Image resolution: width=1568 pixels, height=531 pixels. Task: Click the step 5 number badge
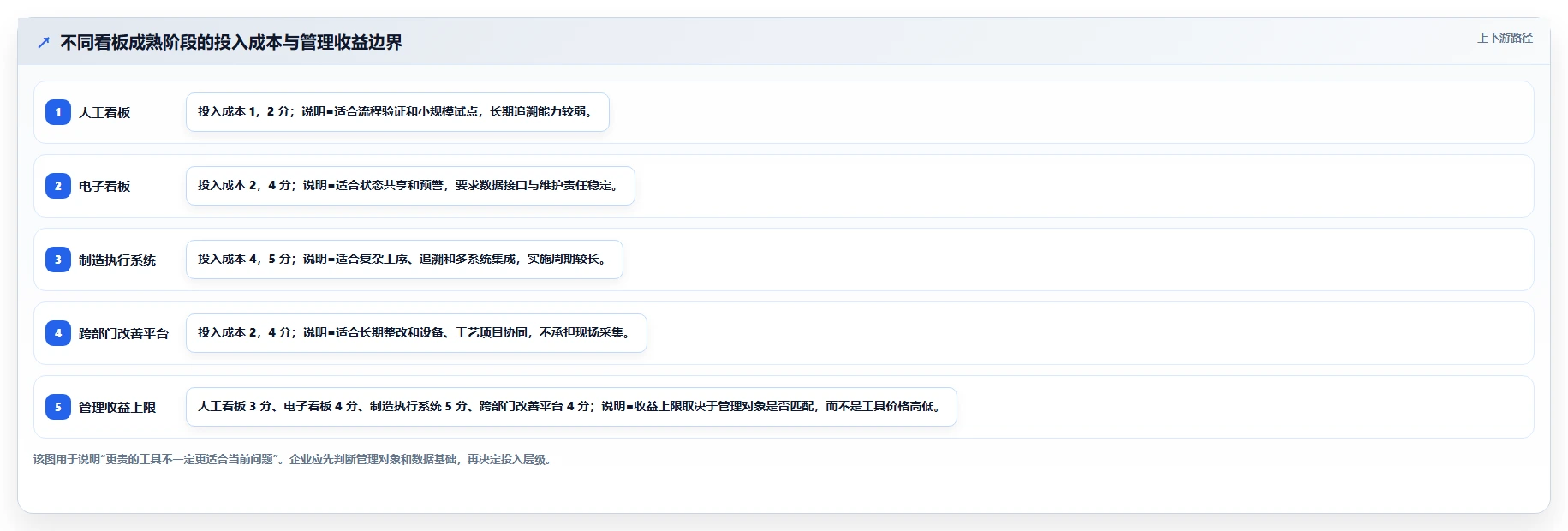pyautogui.click(x=58, y=407)
